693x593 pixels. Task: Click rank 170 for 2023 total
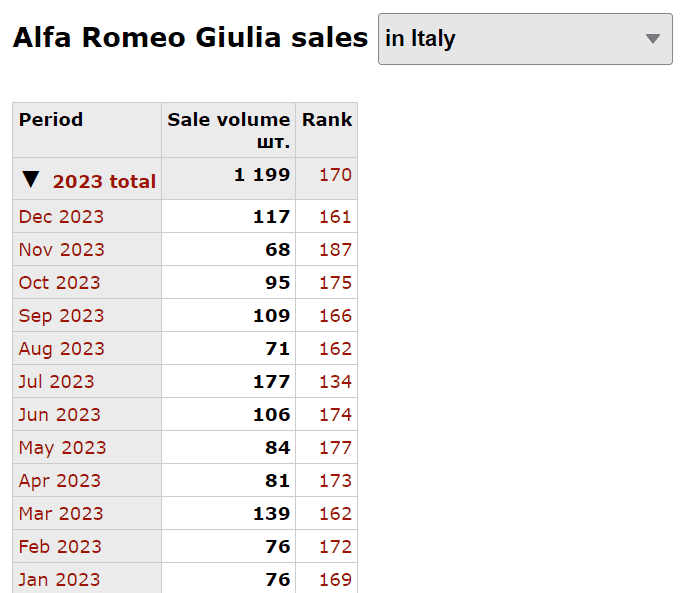[x=335, y=175]
